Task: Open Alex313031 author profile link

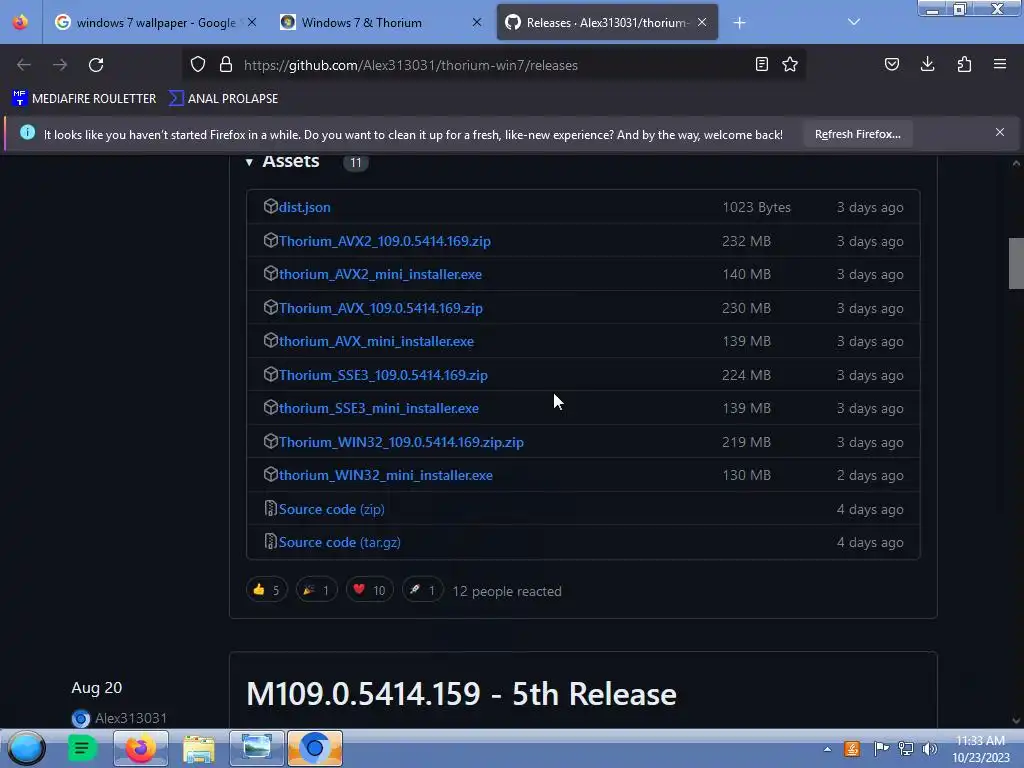Action: [131, 718]
